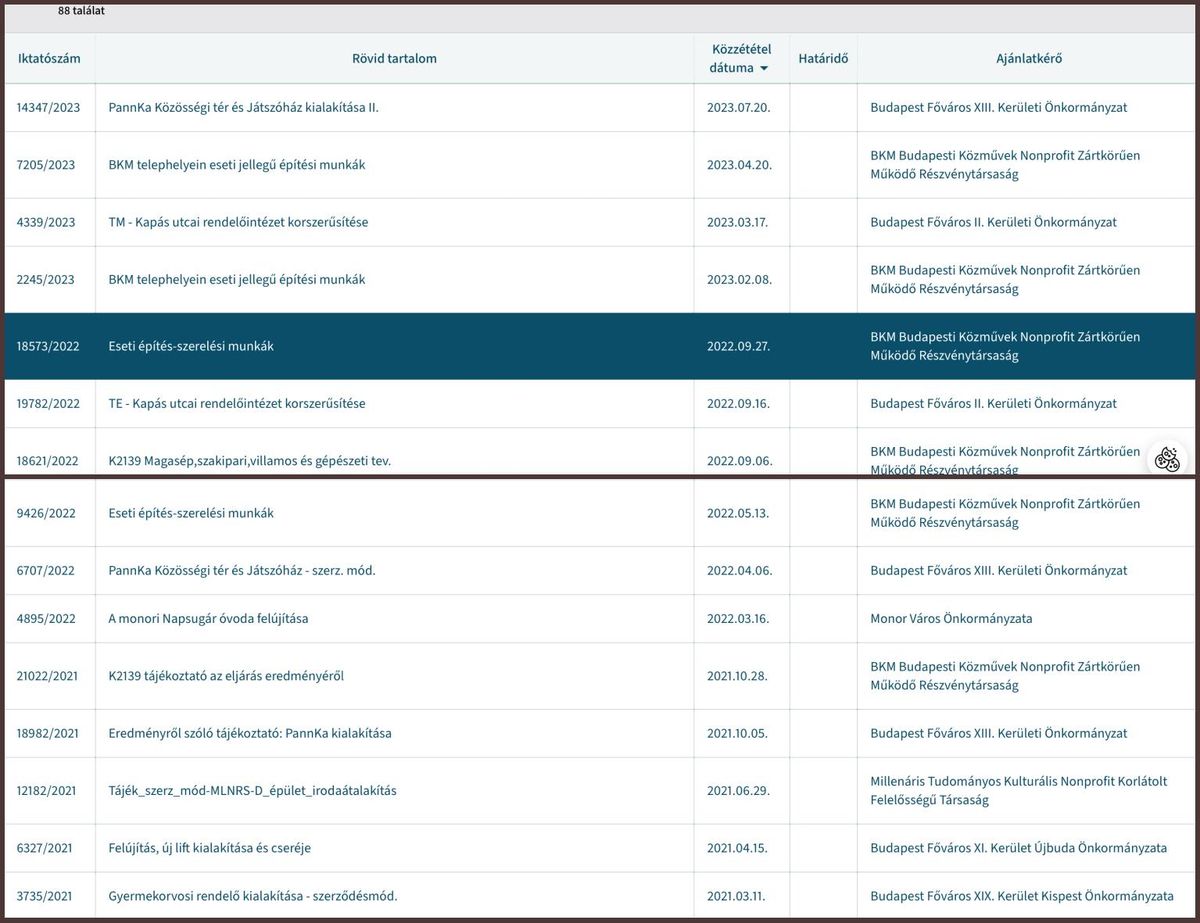This screenshot has width=1200, height=923.
Task: Open record 4895/2022
Action: click(x=46, y=618)
